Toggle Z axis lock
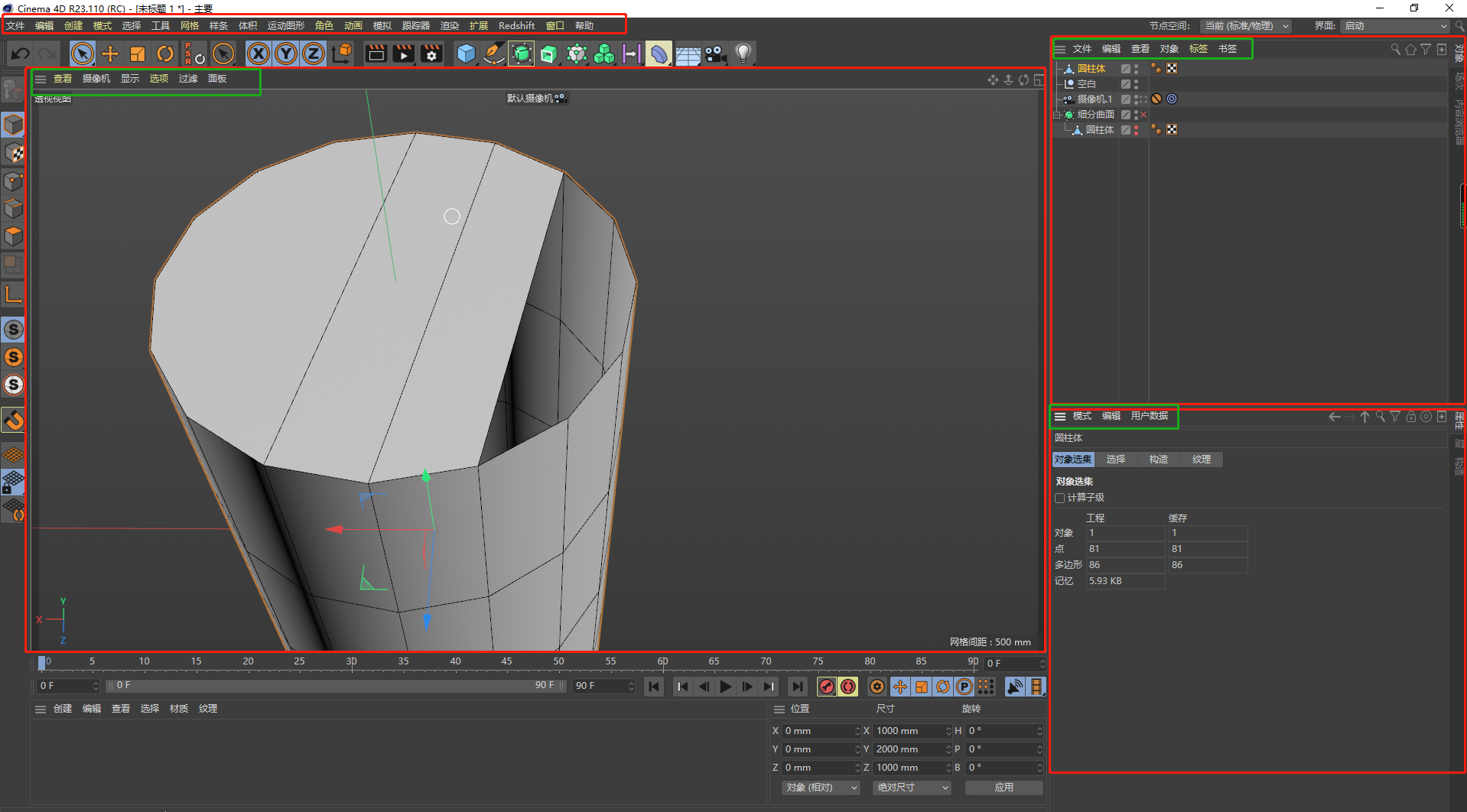This screenshot has width=1467, height=812. [x=313, y=54]
